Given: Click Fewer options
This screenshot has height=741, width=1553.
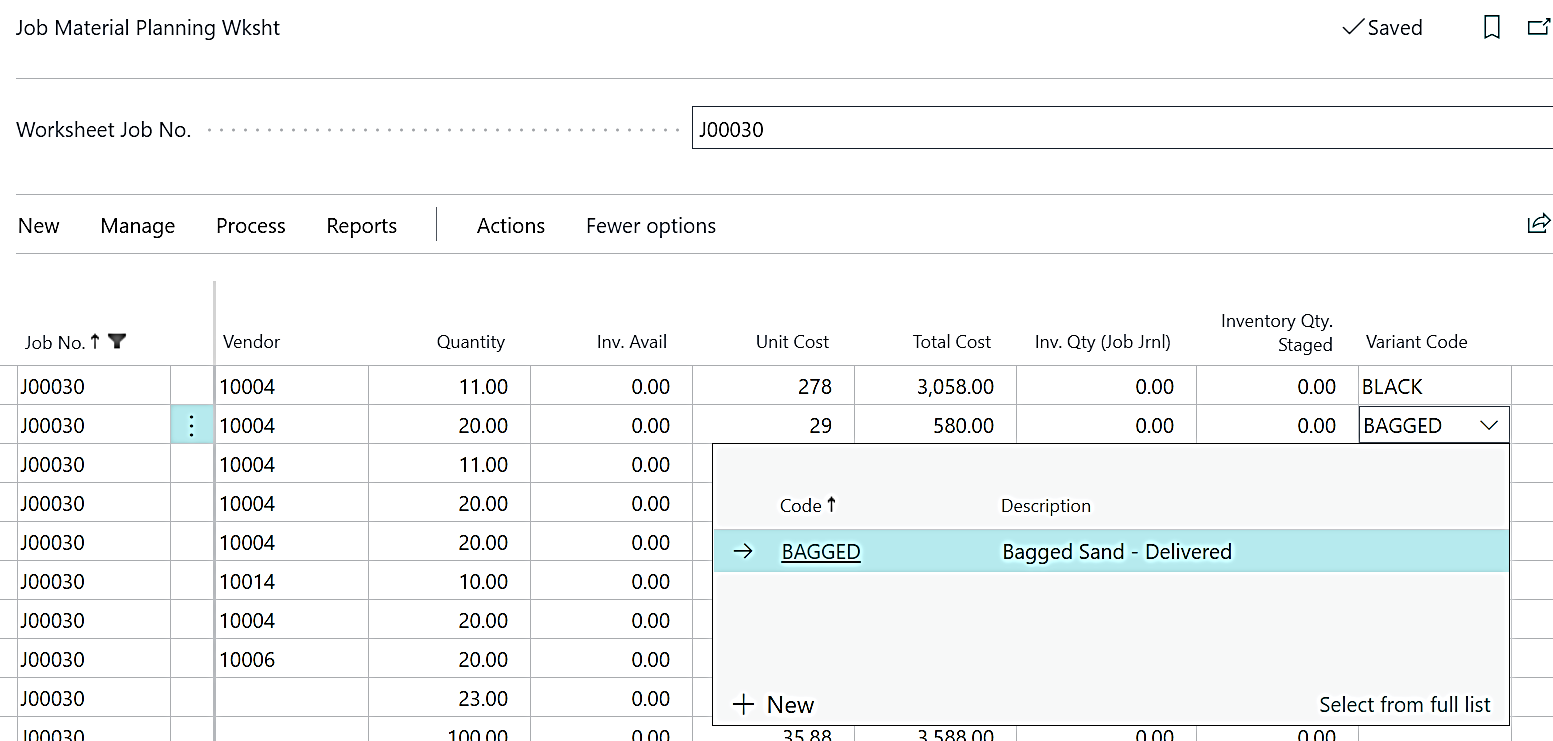Looking at the screenshot, I should [650, 226].
